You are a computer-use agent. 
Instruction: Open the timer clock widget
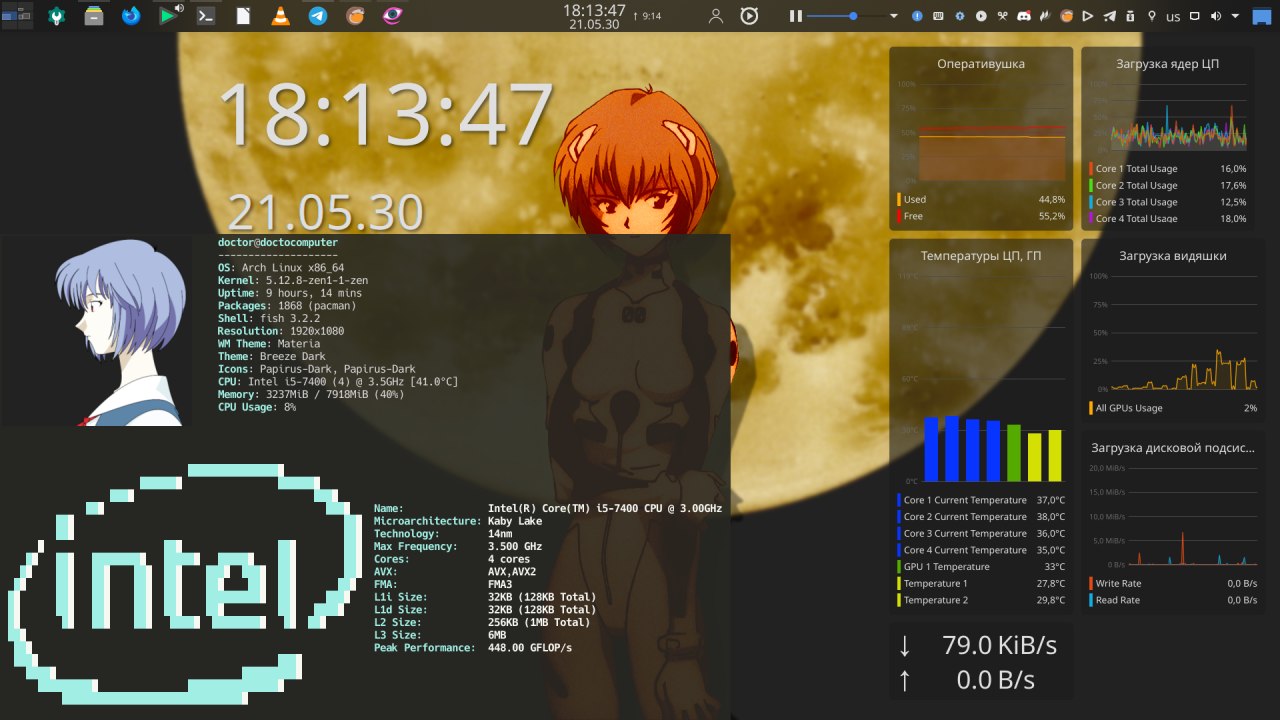(749, 16)
